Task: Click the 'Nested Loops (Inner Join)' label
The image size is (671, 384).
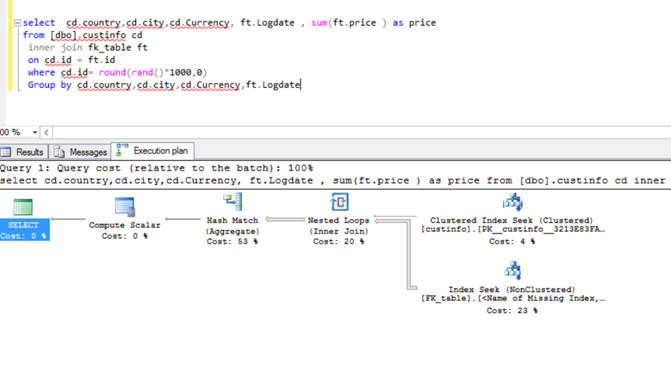Action: click(x=338, y=226)
